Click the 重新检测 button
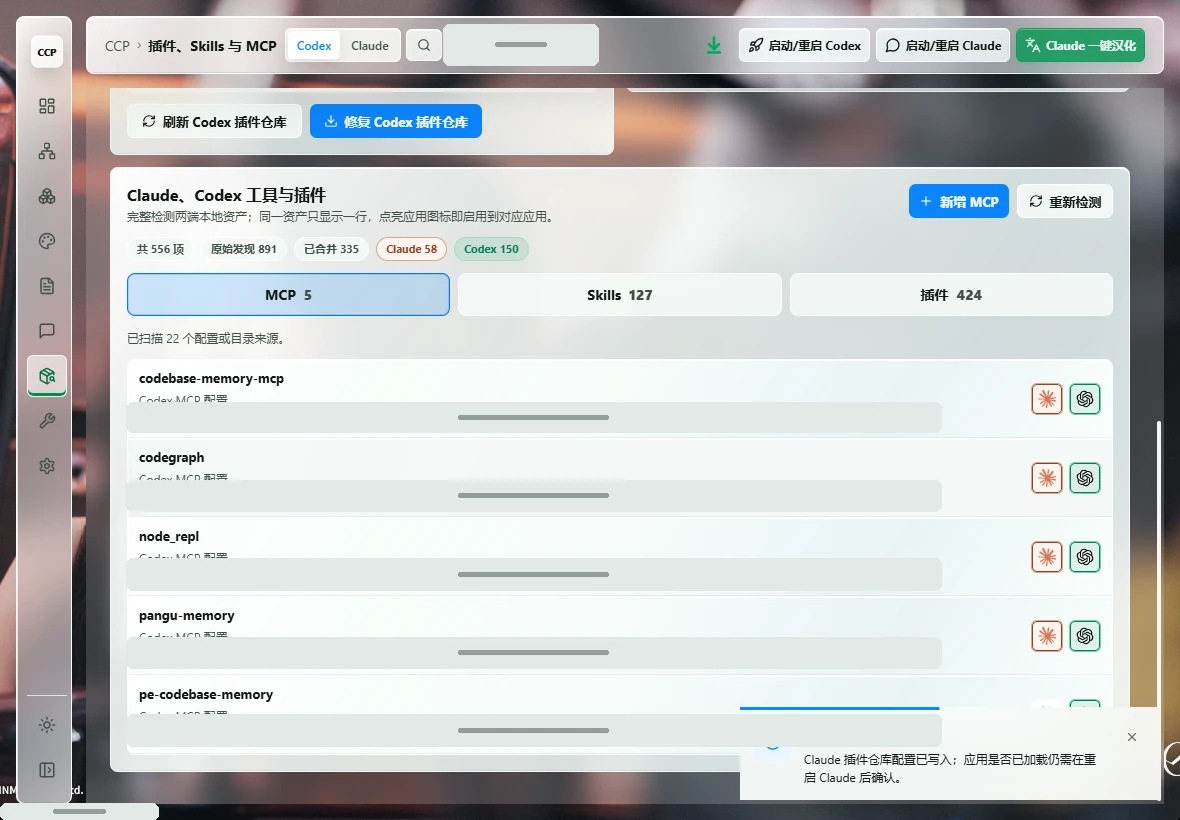 point(1065,202)
